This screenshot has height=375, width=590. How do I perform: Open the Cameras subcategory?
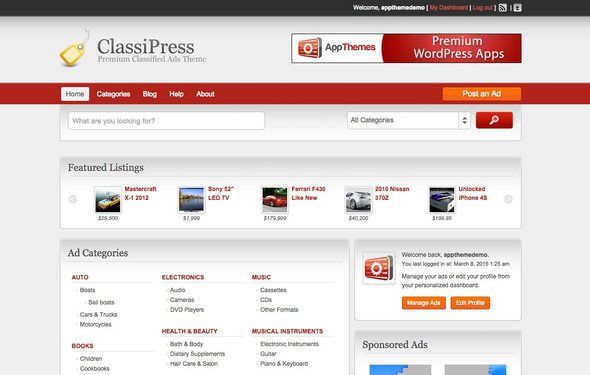[182, 300]
